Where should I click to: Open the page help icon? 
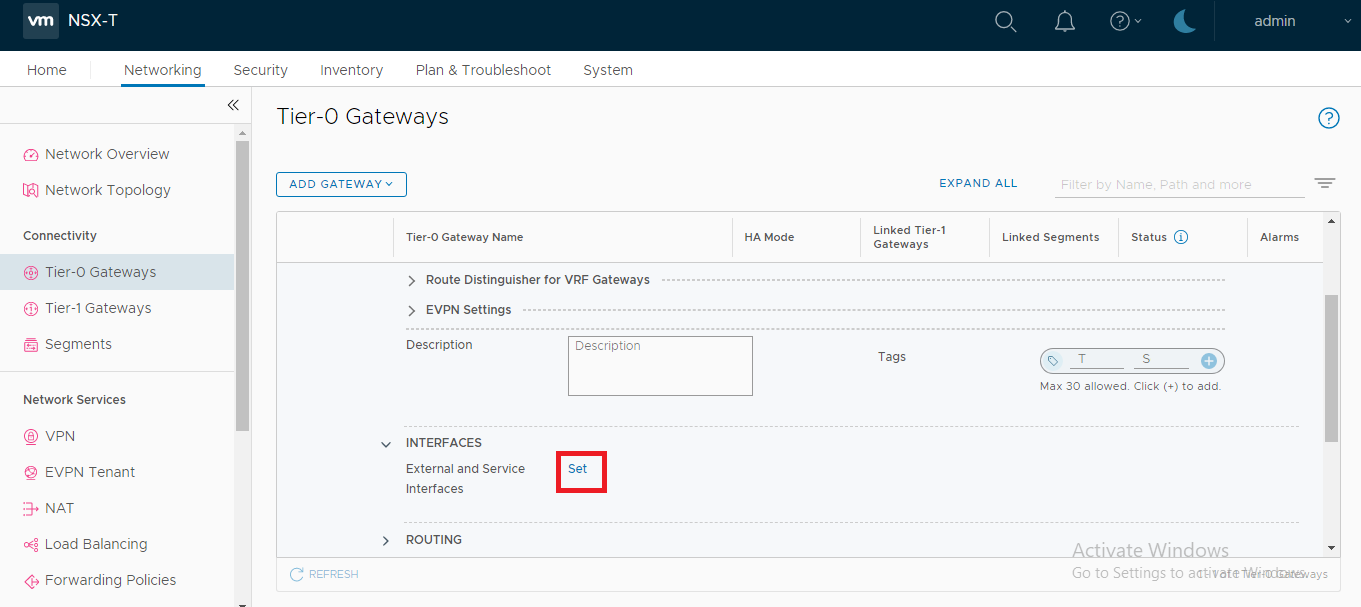tap(1328, 118)
